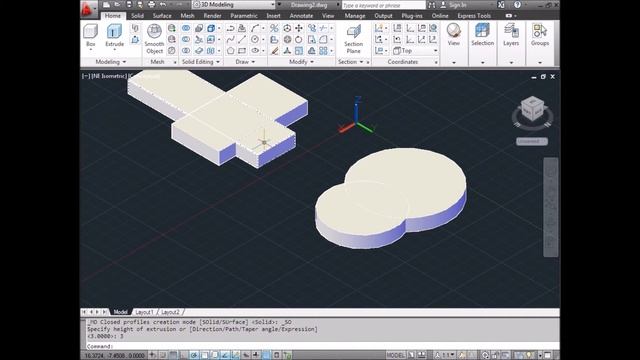Open the Selection panel button

click(482, 35)
